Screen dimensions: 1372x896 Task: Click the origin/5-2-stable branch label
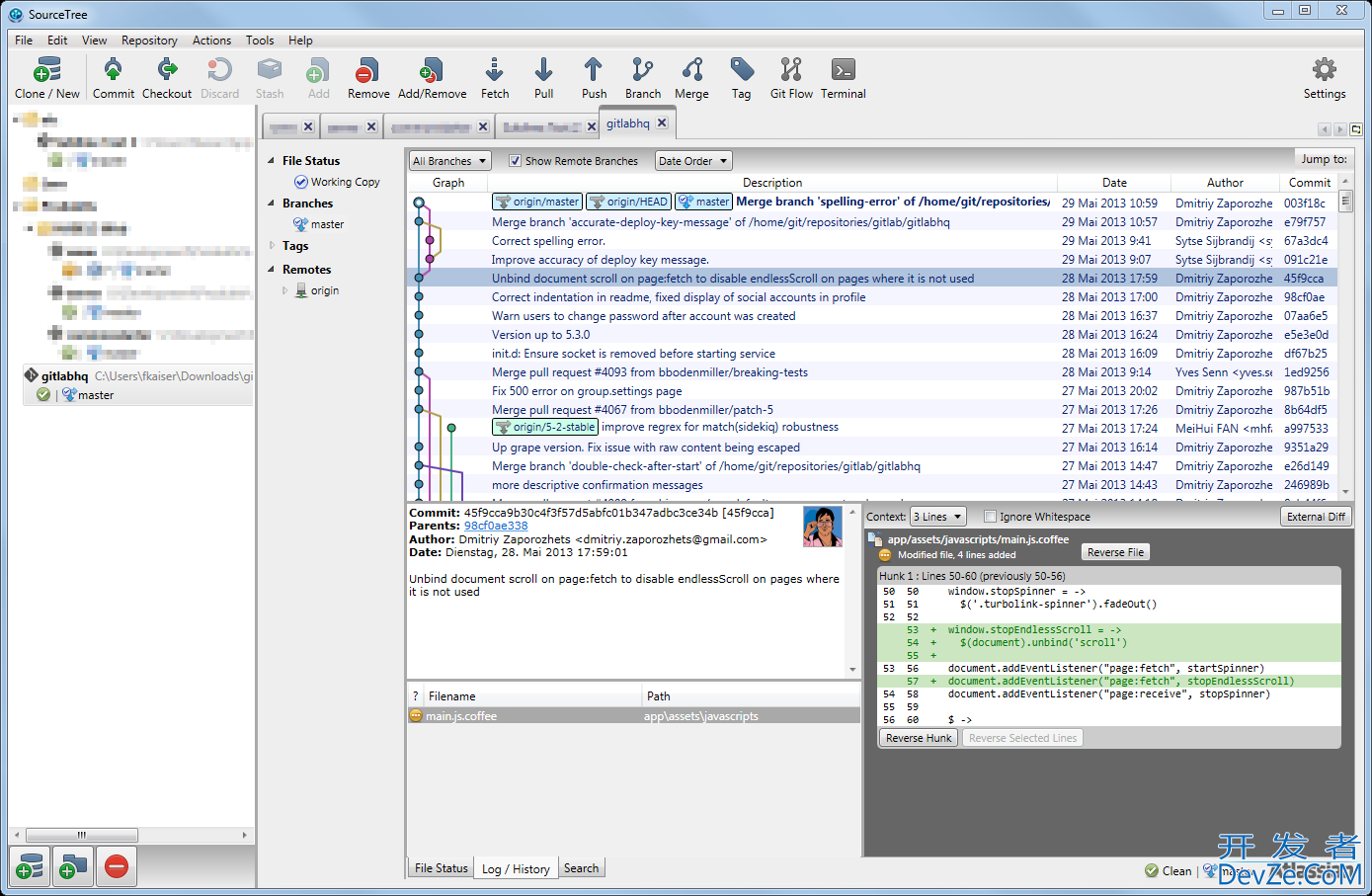point(545,428)
